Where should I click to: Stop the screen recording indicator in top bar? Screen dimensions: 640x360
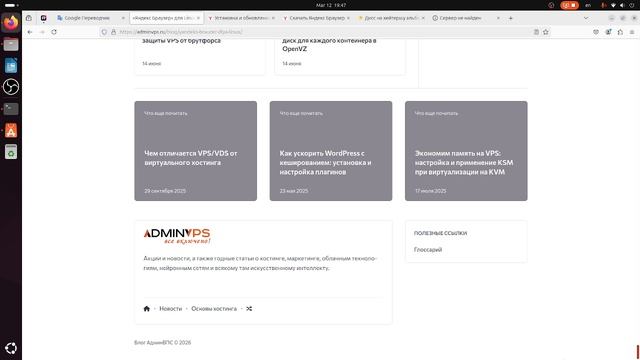coord(569,5)
